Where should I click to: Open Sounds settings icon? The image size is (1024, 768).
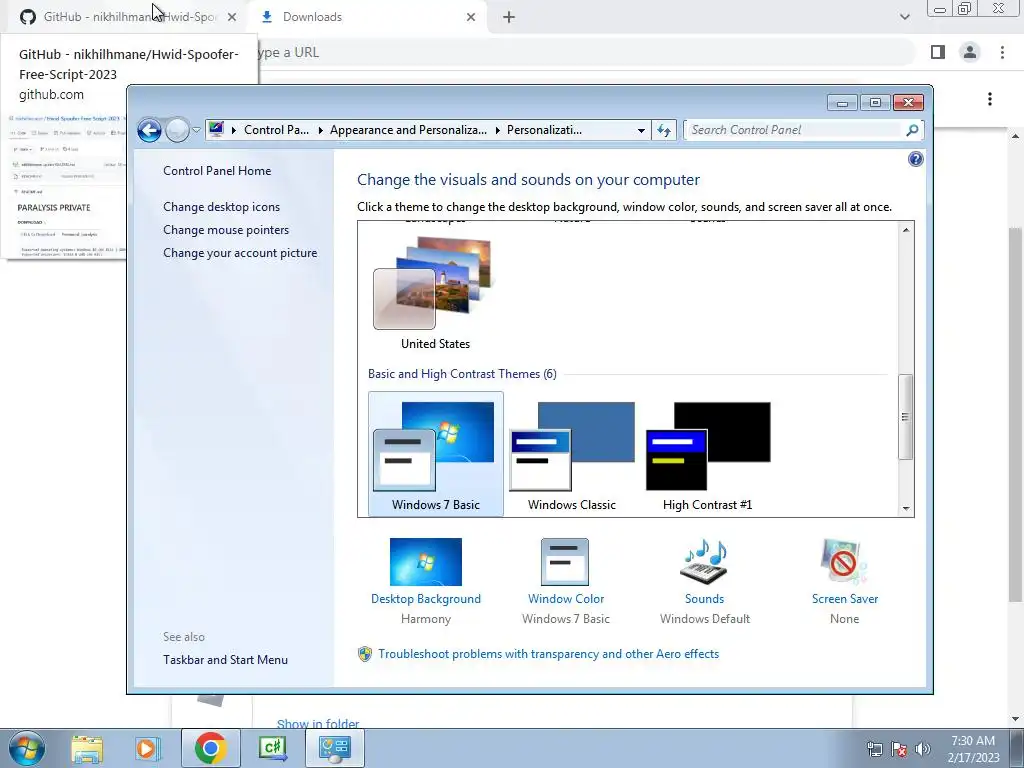pos(704,562)
